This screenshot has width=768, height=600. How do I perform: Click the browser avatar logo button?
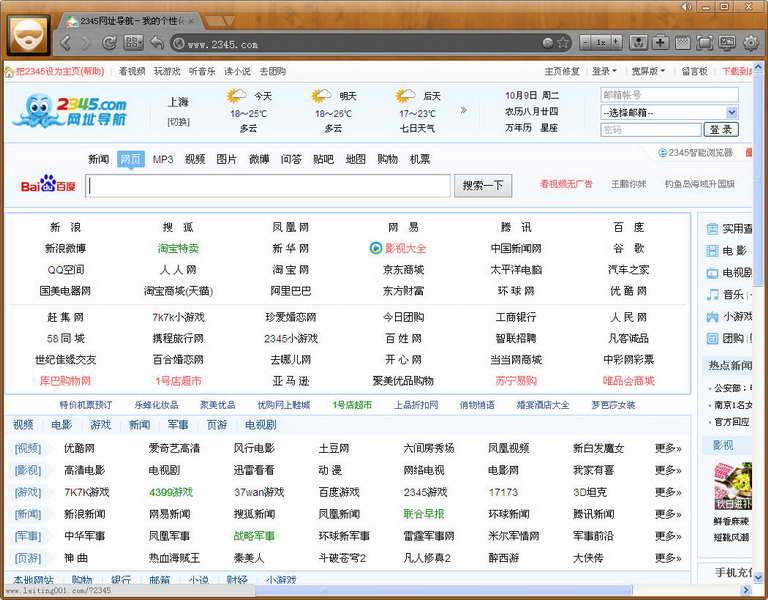(28, 36)
